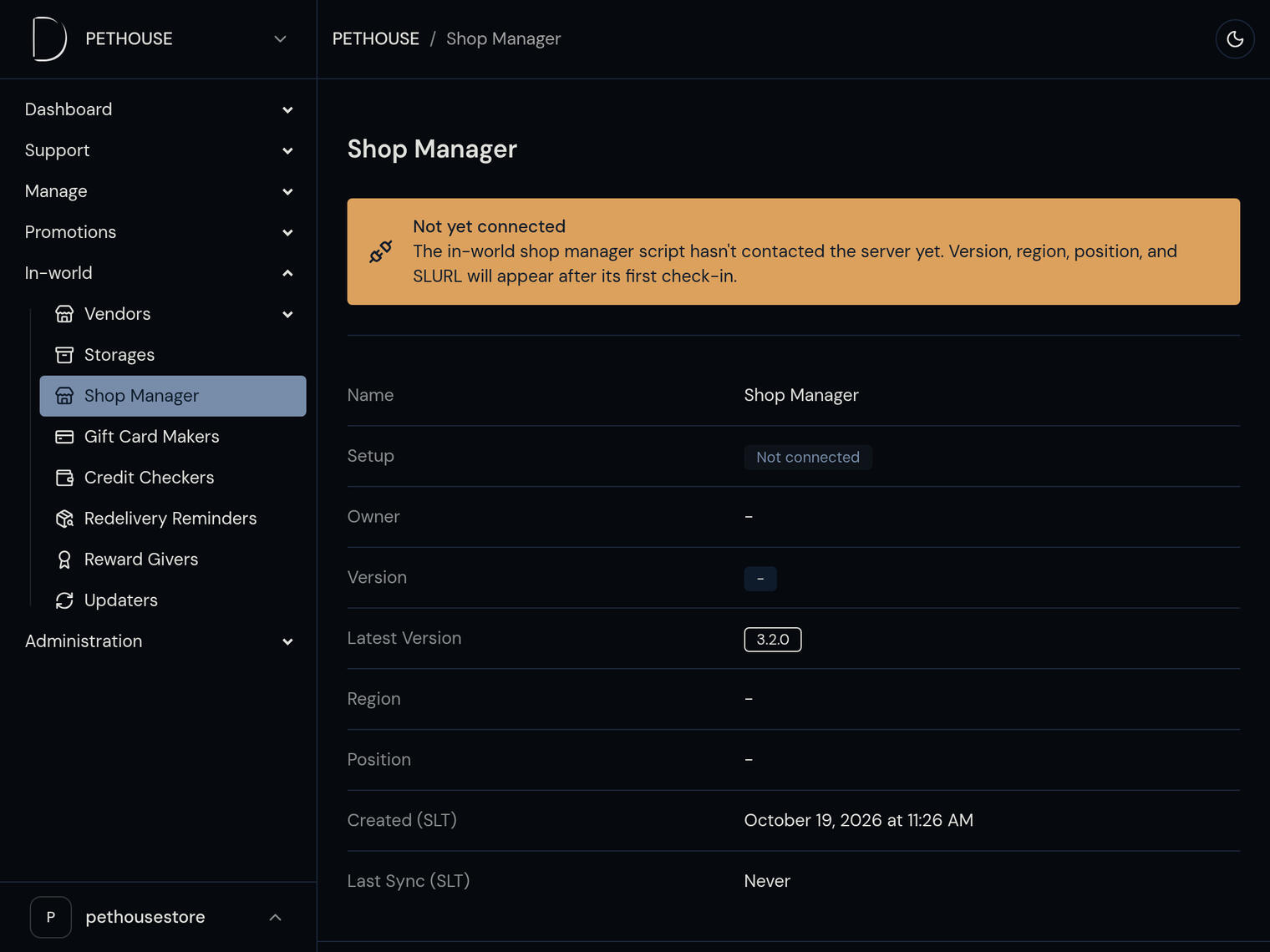Expand the Vendors submenu chevron
Image resolution: width=1270 pixels, height=952 pixels.
click(x=287, y=315)
